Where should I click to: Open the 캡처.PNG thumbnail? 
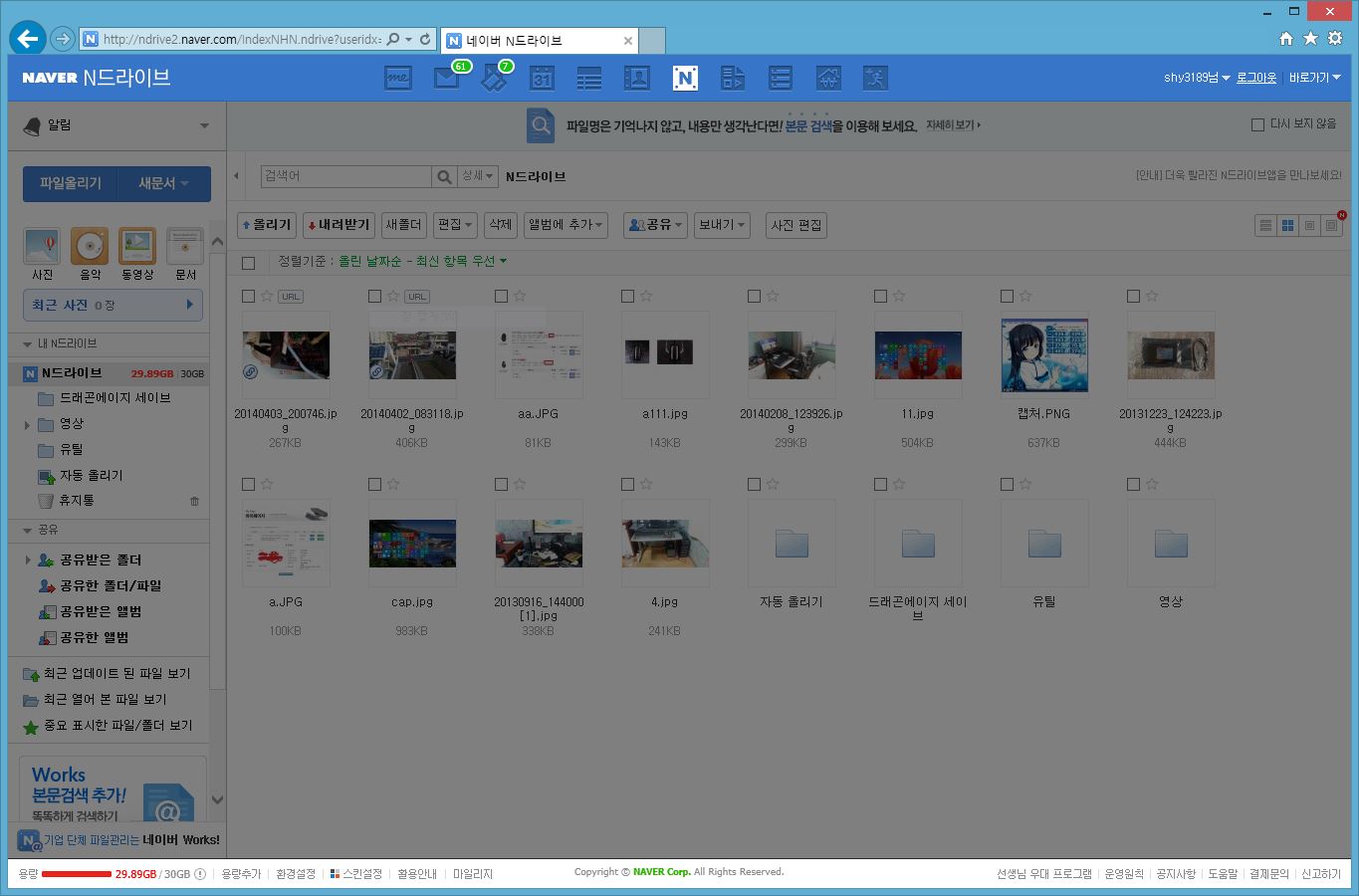click(1044, 355)
